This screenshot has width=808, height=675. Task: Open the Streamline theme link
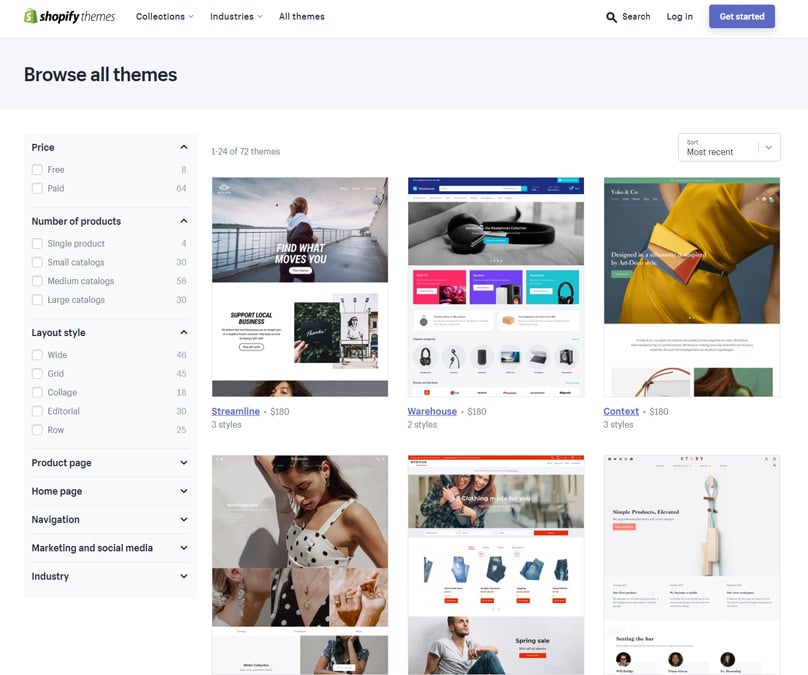pos(235,411)
